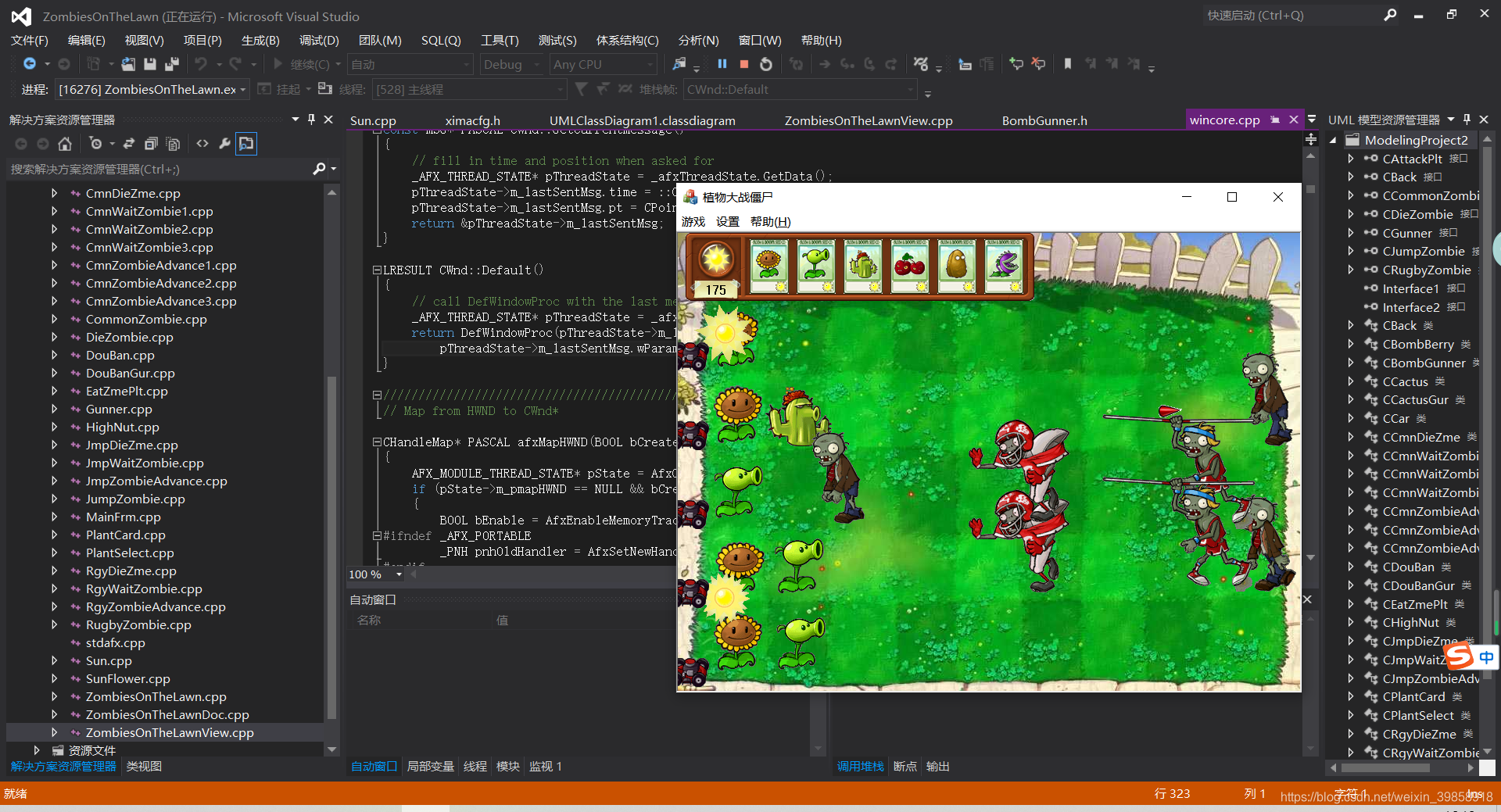This screenshot has height=812, width=1501.
Task: Select Peashooter seed card in game
Action: [816, 266]
